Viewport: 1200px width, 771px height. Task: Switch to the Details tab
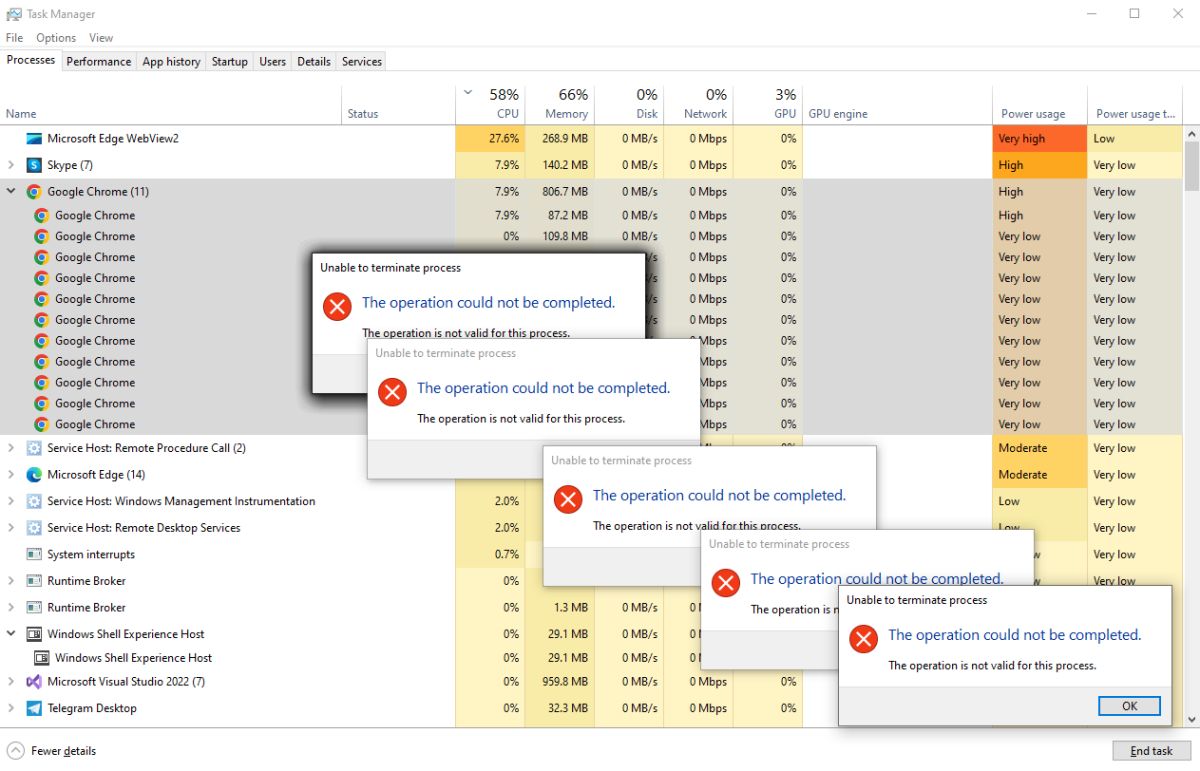pyautogui.click(x=313, y=61)
